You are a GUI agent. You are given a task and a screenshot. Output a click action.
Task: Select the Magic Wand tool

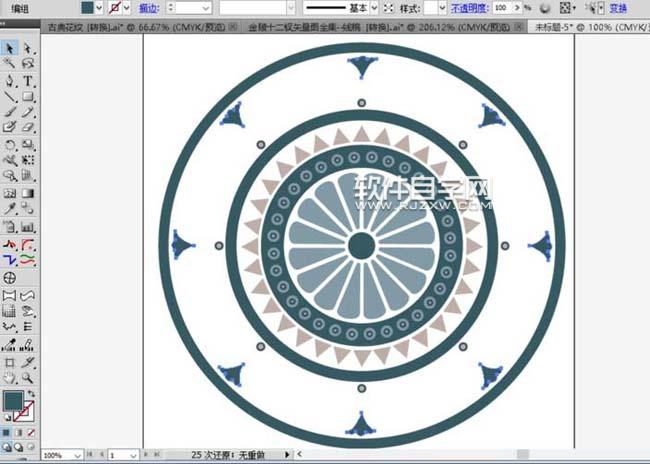(10, 63)
